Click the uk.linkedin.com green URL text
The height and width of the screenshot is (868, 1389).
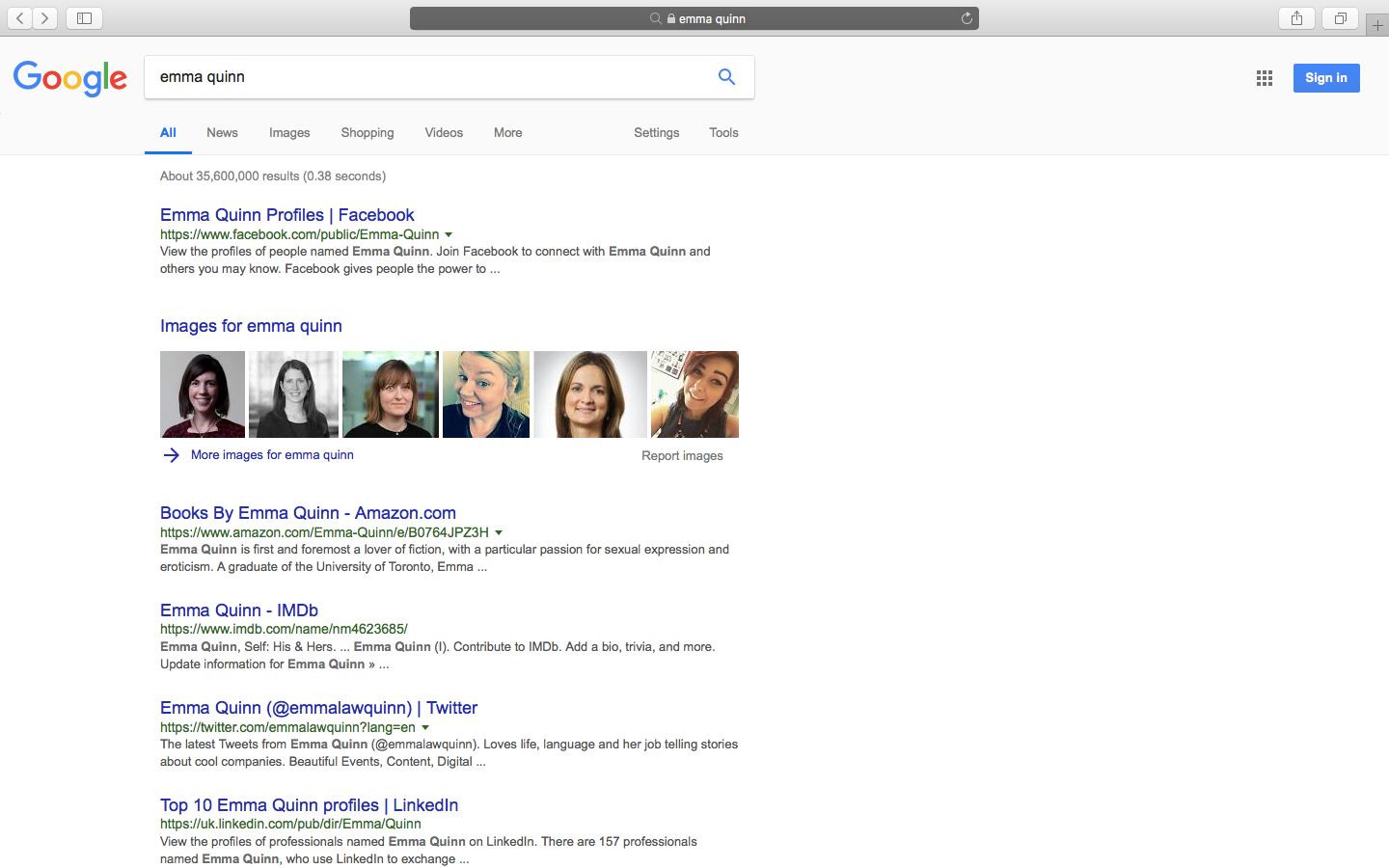(x=290, y=824)
